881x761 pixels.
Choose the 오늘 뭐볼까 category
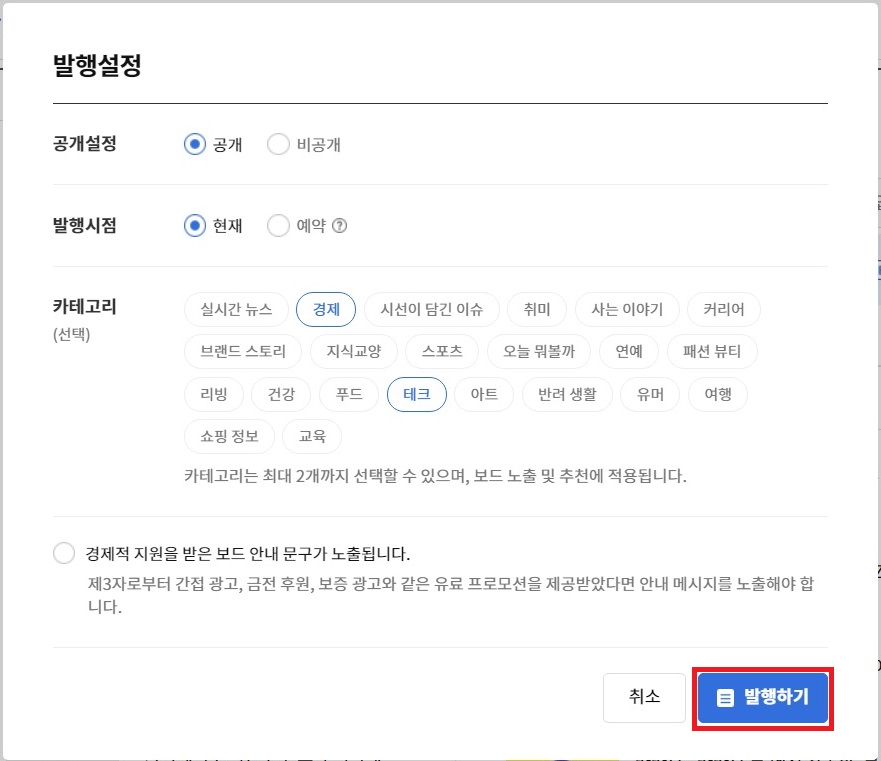tap(539, 351)
